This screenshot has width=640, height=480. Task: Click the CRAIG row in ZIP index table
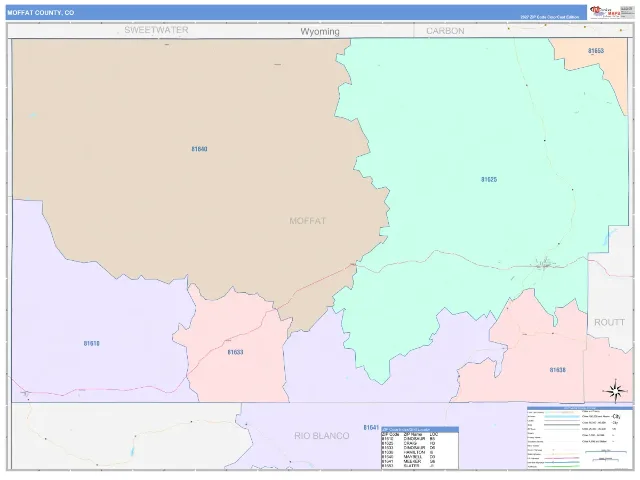pos(420,443)
